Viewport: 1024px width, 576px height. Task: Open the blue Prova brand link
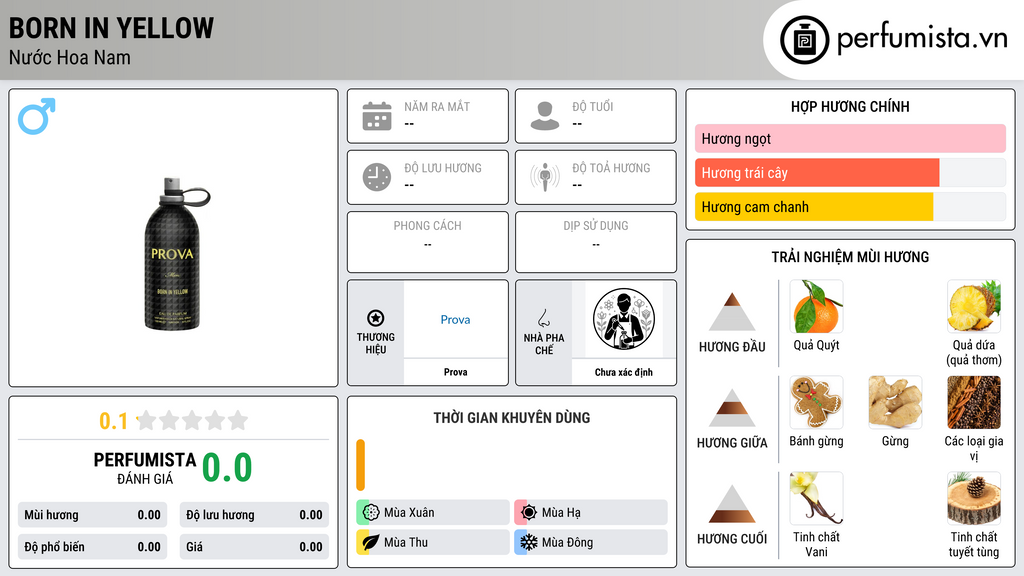point(455,319)
